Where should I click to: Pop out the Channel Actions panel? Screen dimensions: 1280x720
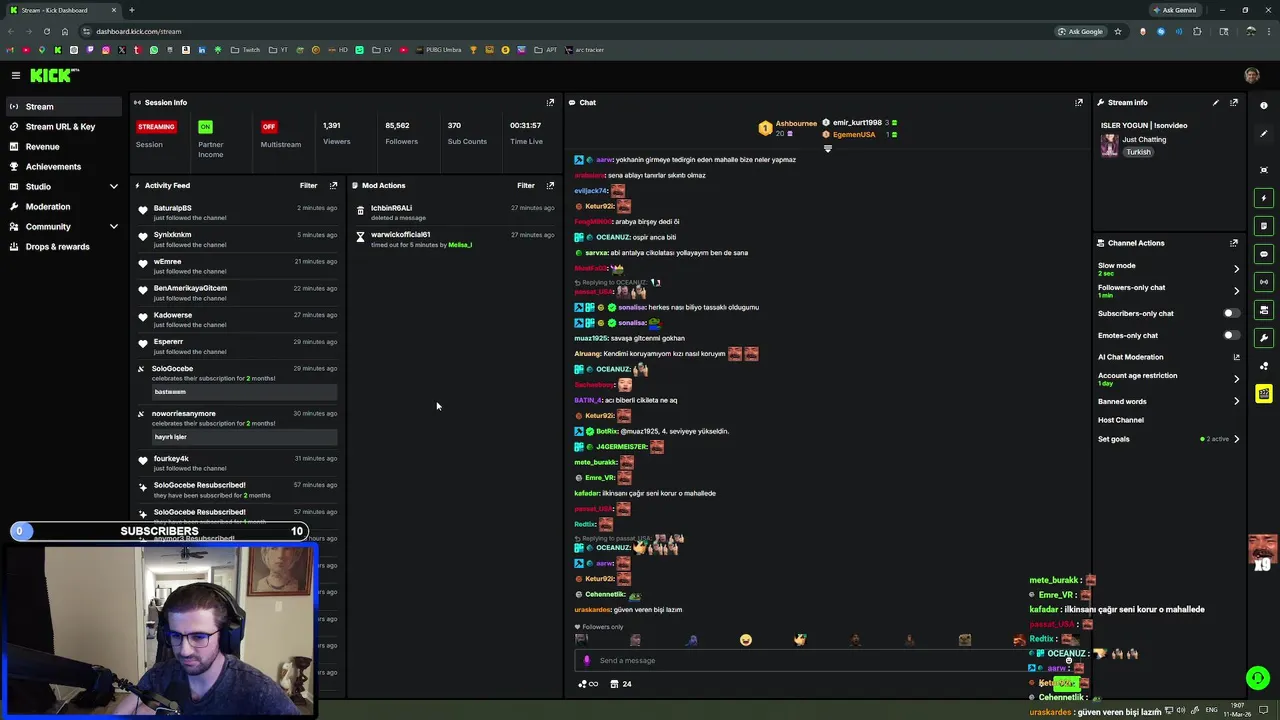click(1234, 243)
